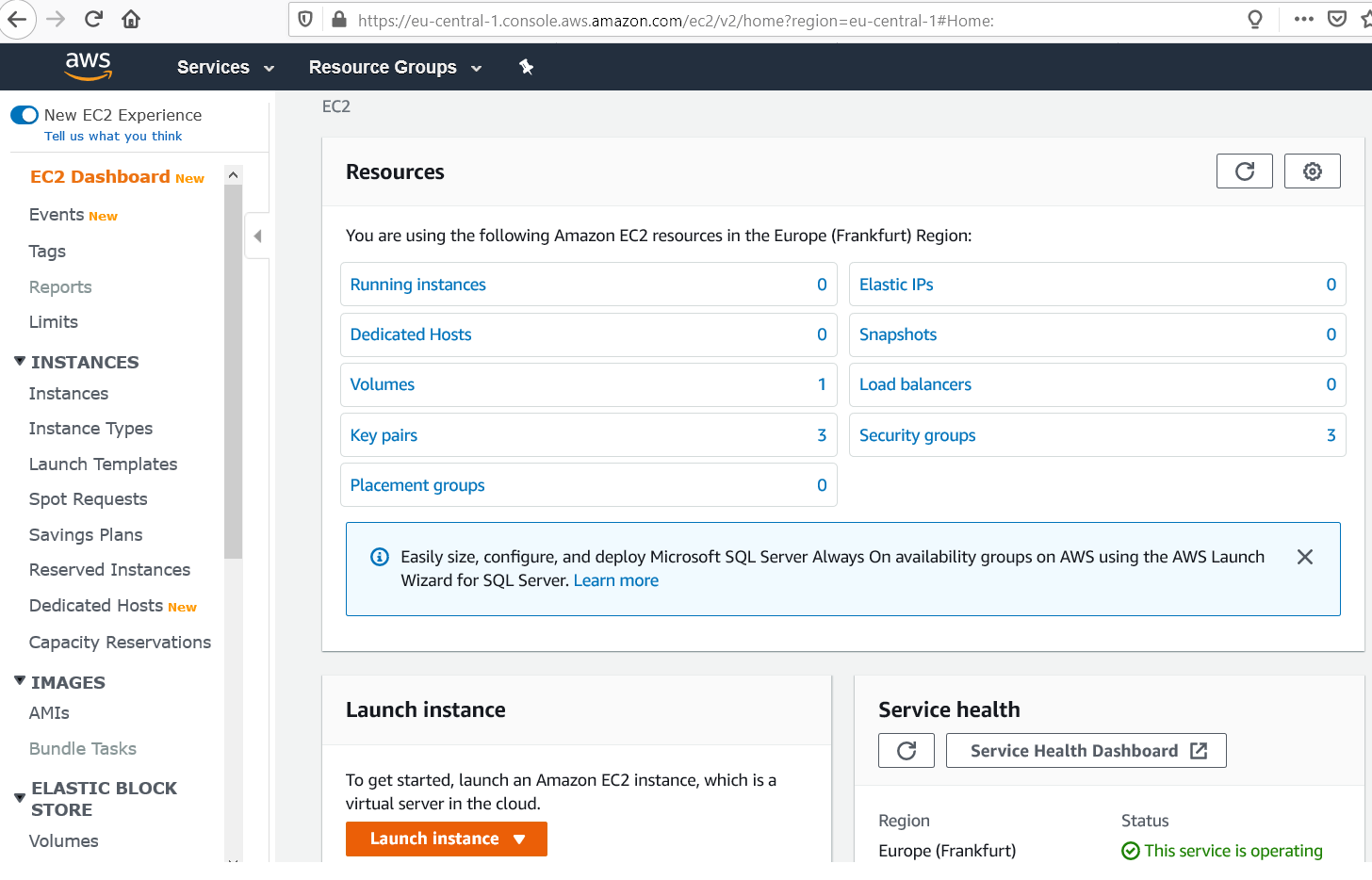The image size is (1372, 880).
Task: Open Savings Plans in sidebar
Action: coord(86,535)
